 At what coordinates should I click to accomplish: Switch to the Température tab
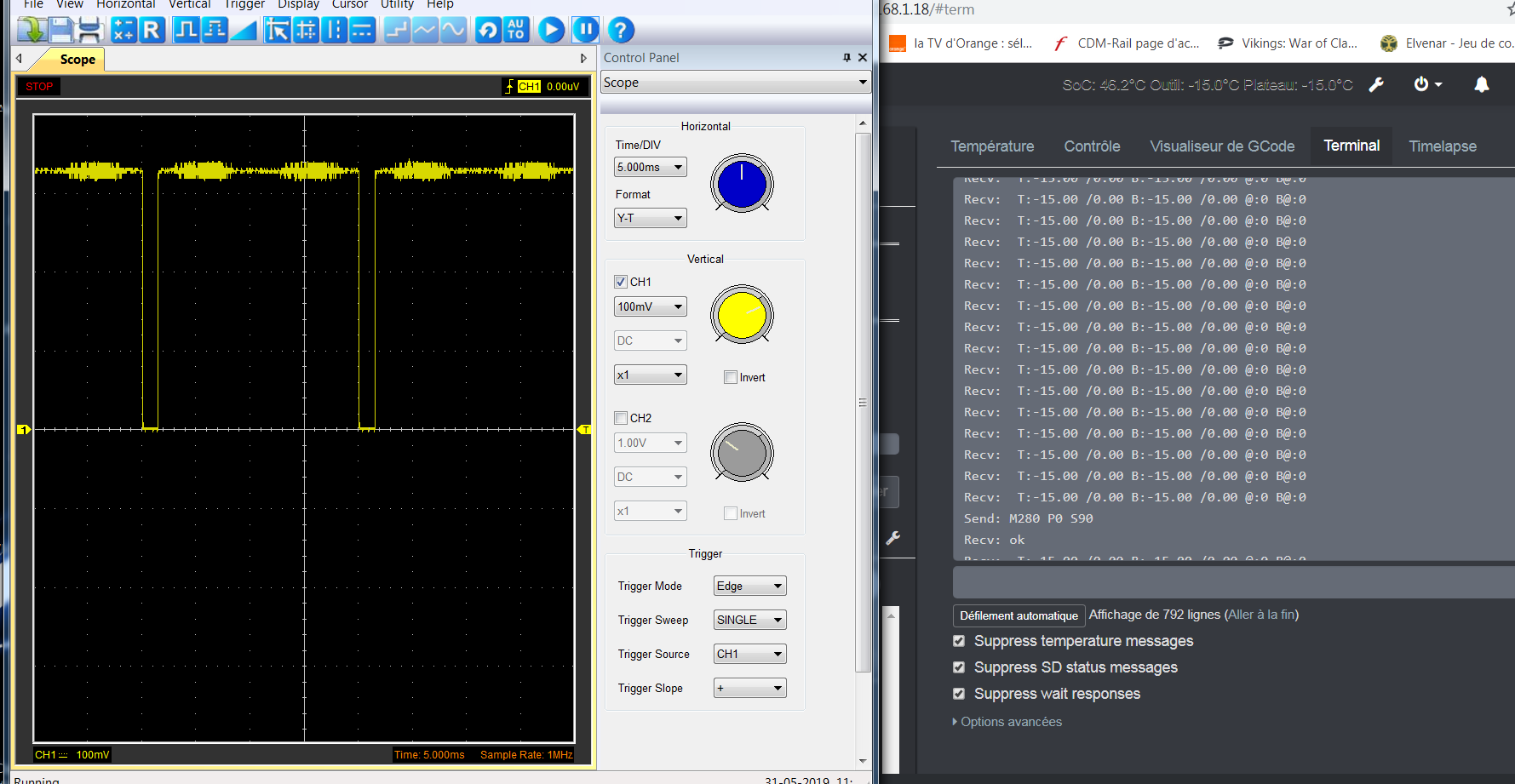click(x=992, y=146)
